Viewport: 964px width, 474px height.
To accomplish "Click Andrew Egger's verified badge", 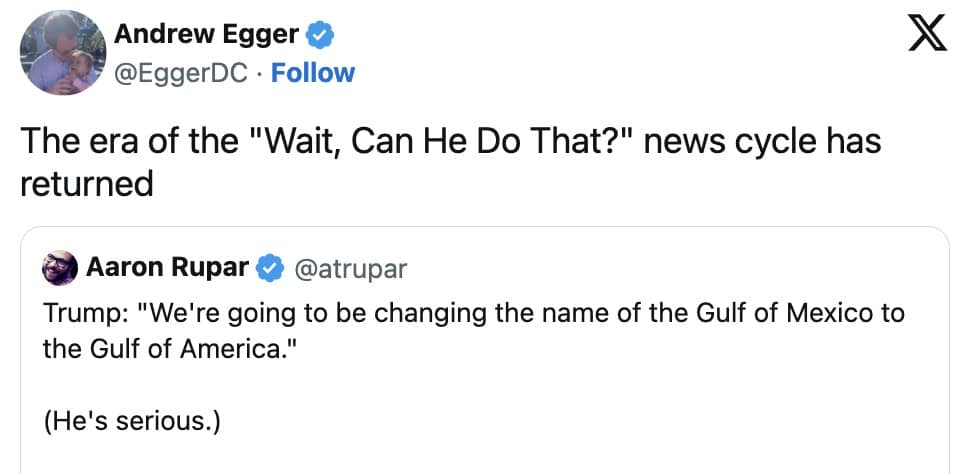I will click(320, 35).
